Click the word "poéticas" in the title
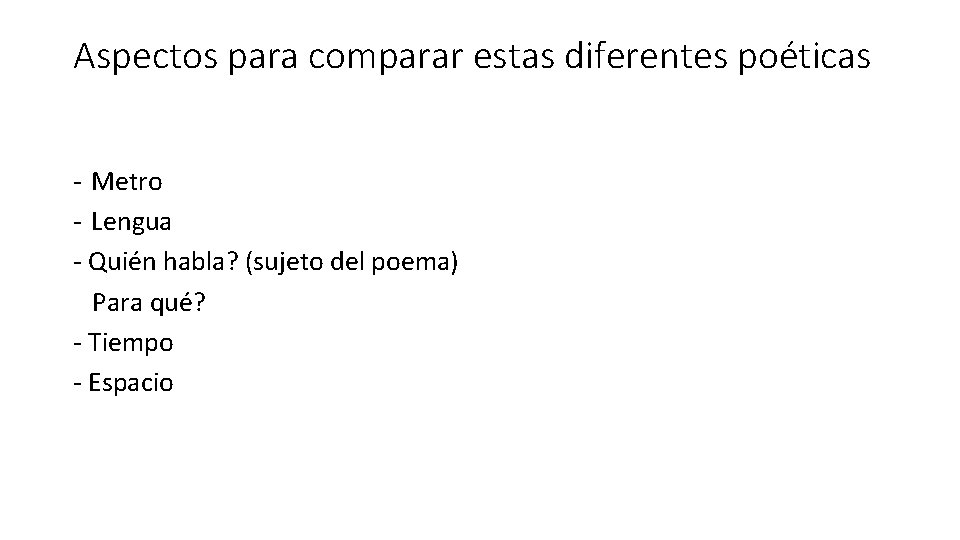960x540 pixels. [804, 57]
